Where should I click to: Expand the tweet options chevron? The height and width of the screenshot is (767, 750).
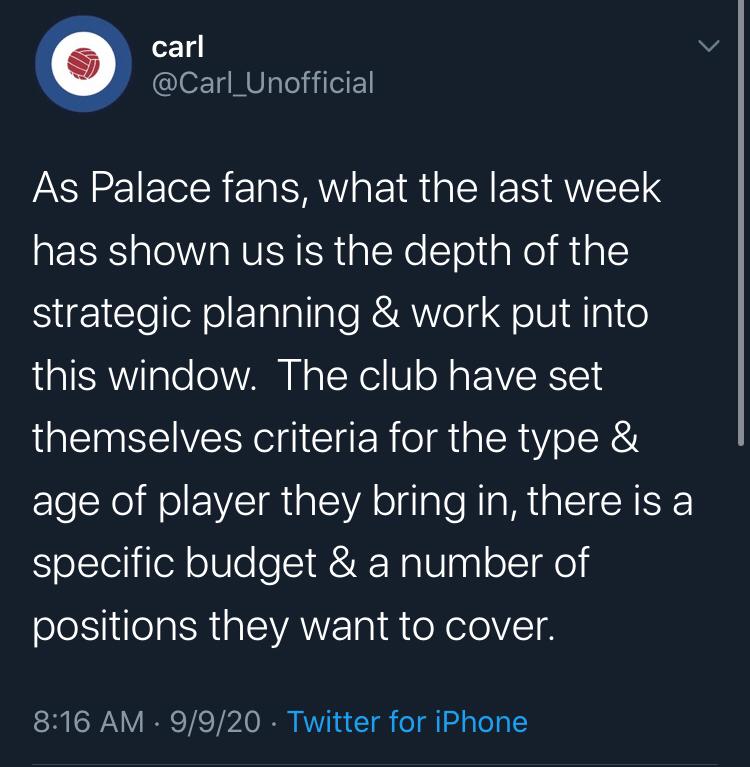pos(707,47)
